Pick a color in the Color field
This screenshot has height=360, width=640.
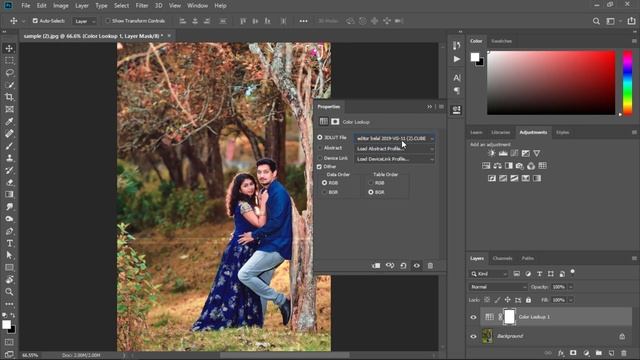click(x=551, y=83)
